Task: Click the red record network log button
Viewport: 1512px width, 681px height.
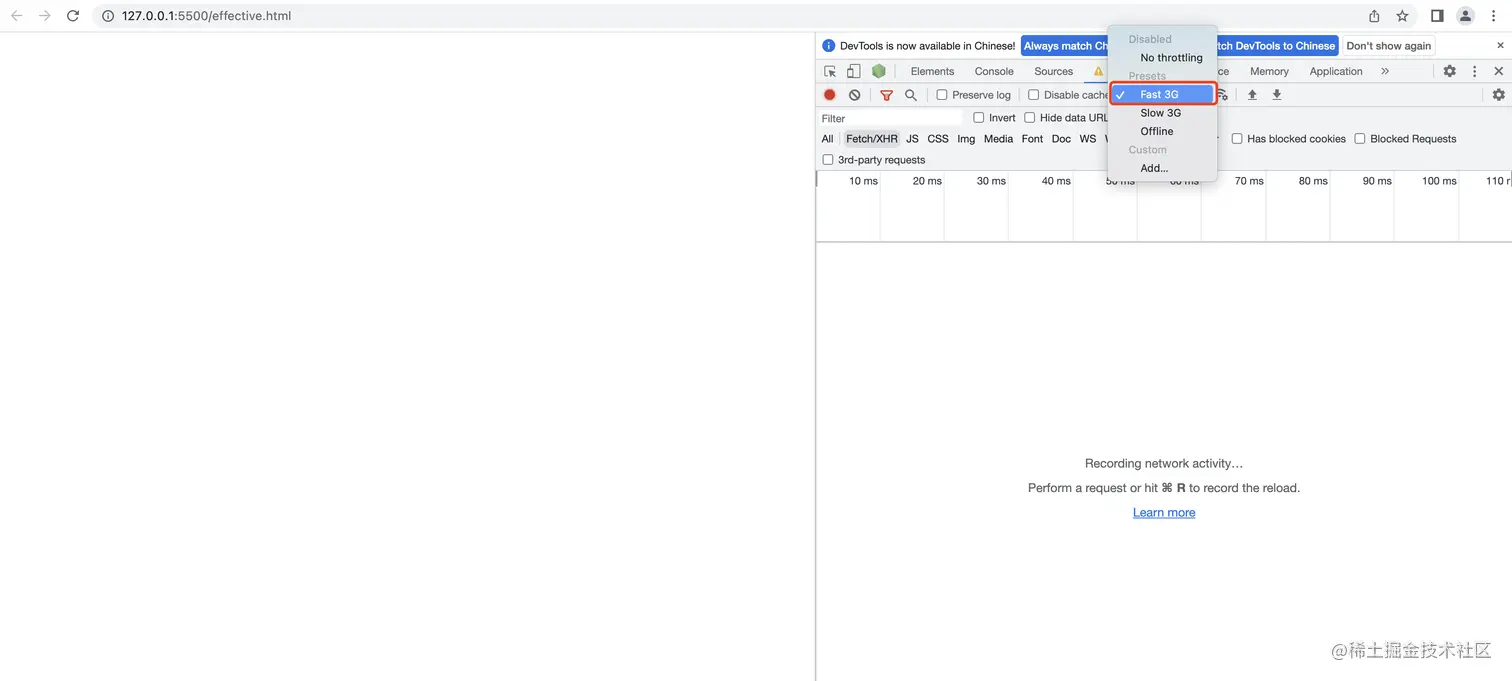Action: [829, 95]
